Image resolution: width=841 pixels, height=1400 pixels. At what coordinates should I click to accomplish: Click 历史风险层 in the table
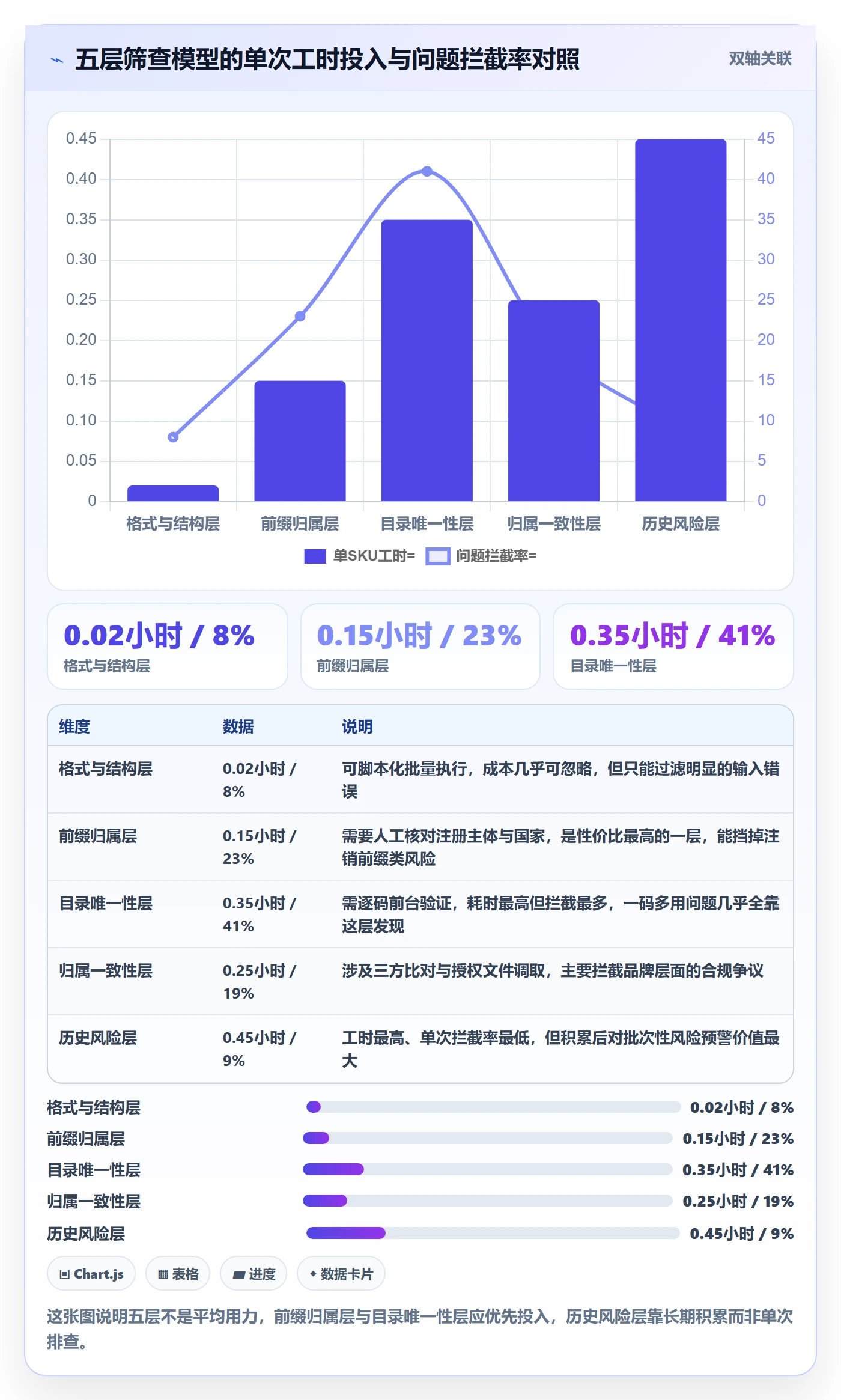(98, 1038)
